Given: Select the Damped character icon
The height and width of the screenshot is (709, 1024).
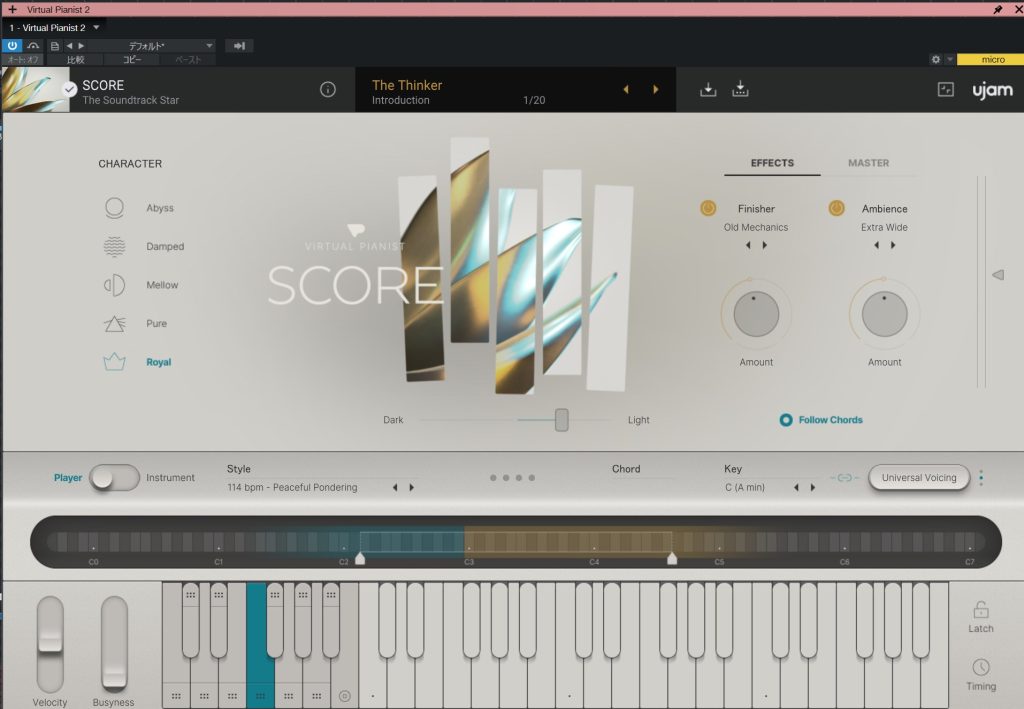Looking at the screenshot, I should coord(114,246).
